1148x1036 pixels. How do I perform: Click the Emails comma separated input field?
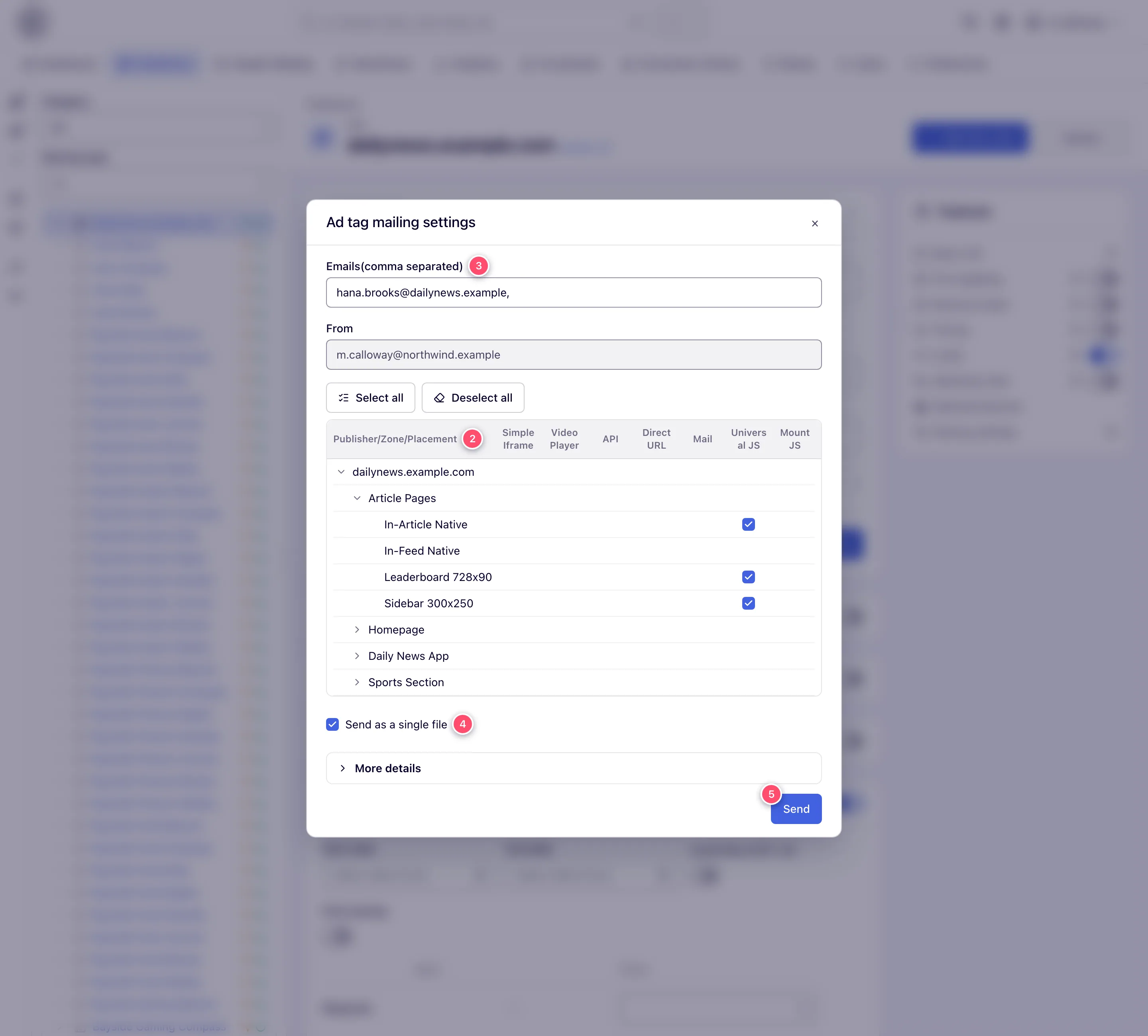click(x=574, y=292)
